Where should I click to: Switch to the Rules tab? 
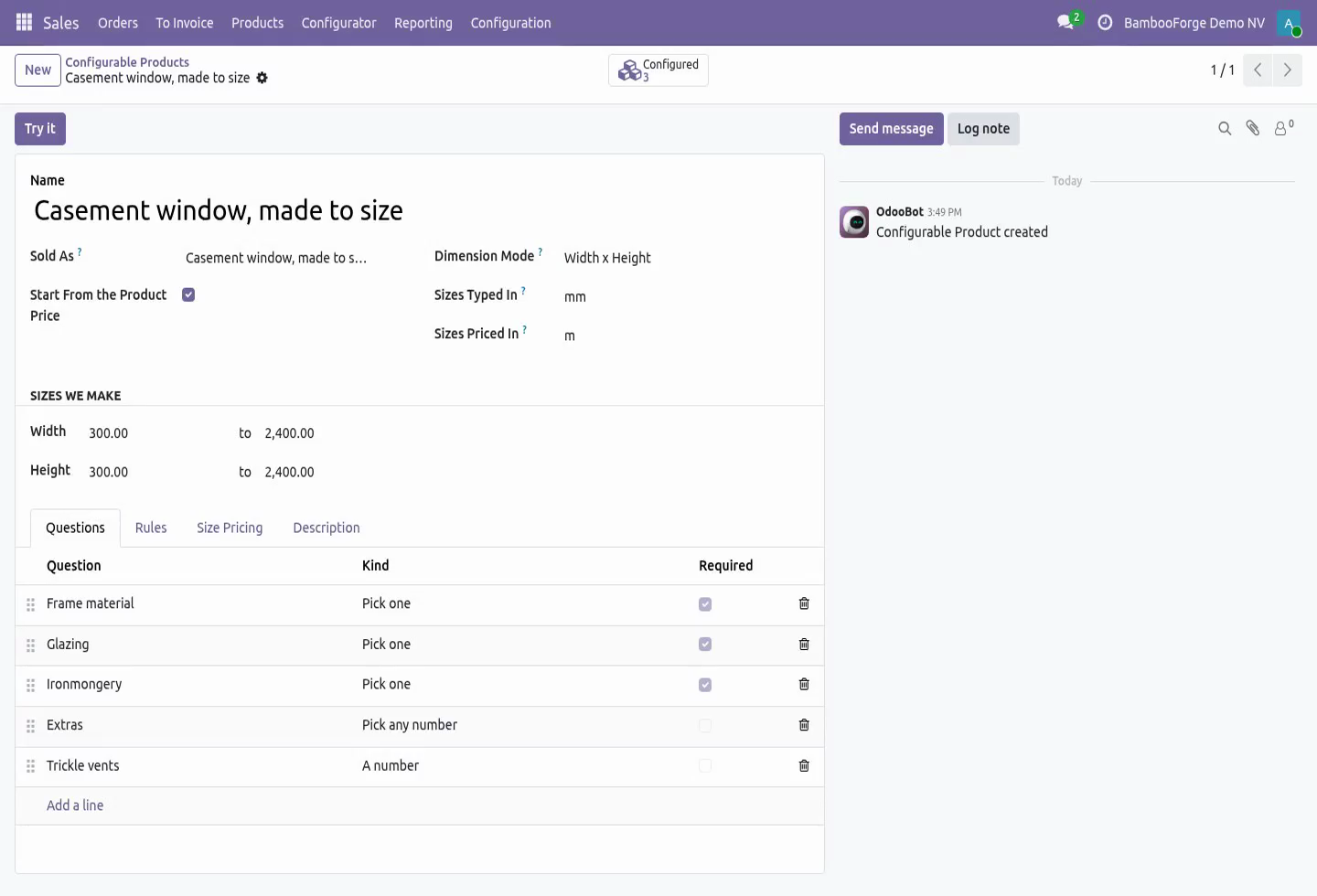[x=151, y=528]
